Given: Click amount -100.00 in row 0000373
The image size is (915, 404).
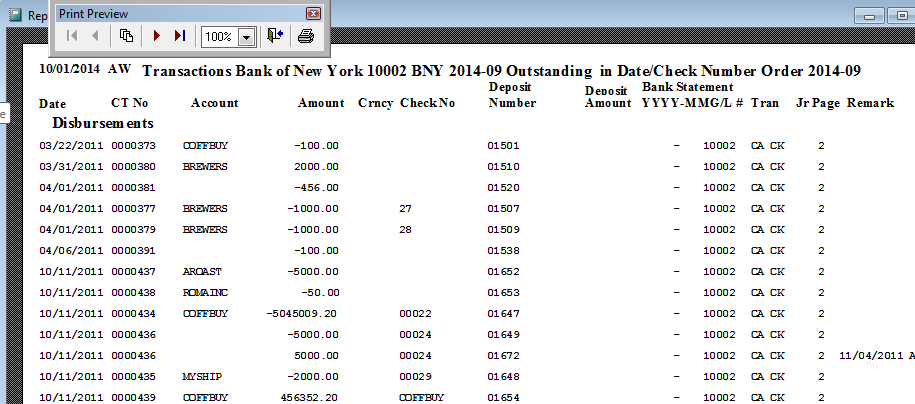Looking at the screenshot, I should click(x=316, y=145).
